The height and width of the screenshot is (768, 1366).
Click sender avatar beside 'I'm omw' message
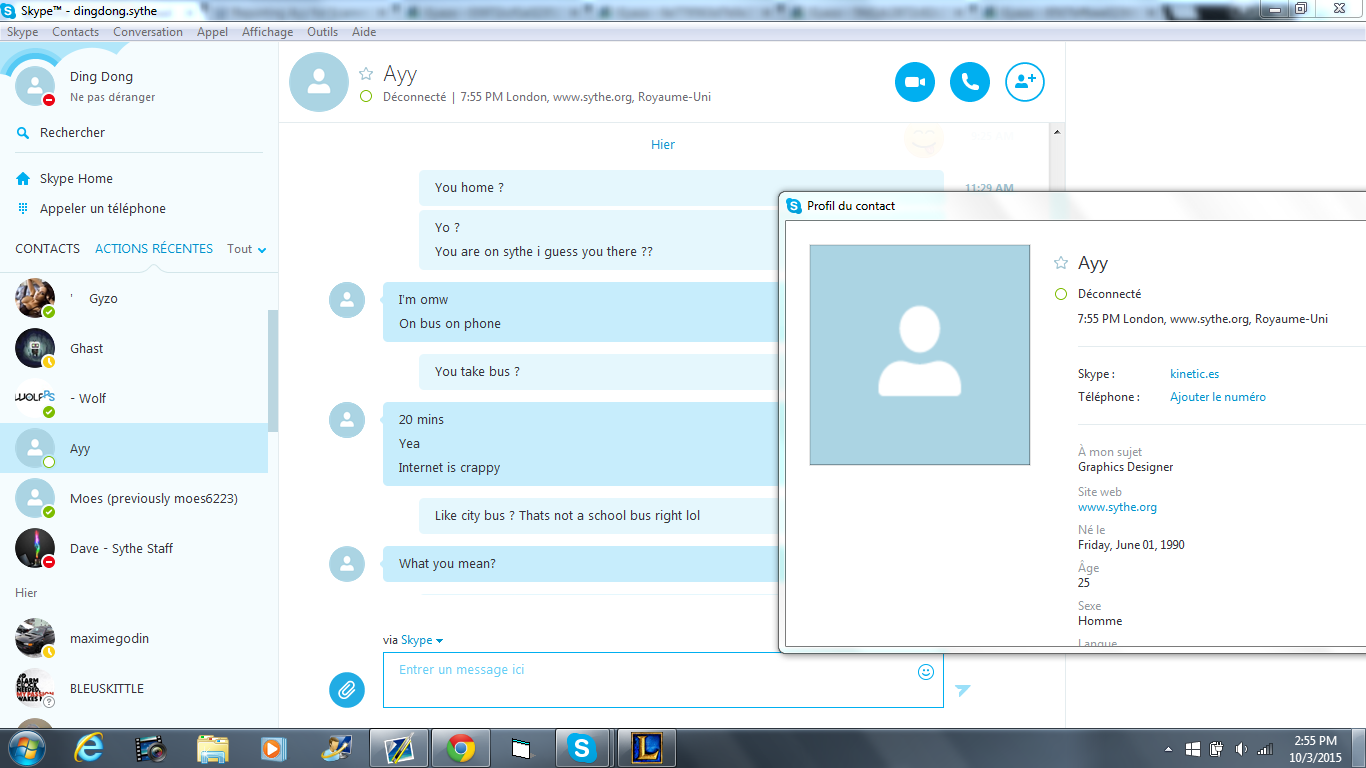click(347, 300)
